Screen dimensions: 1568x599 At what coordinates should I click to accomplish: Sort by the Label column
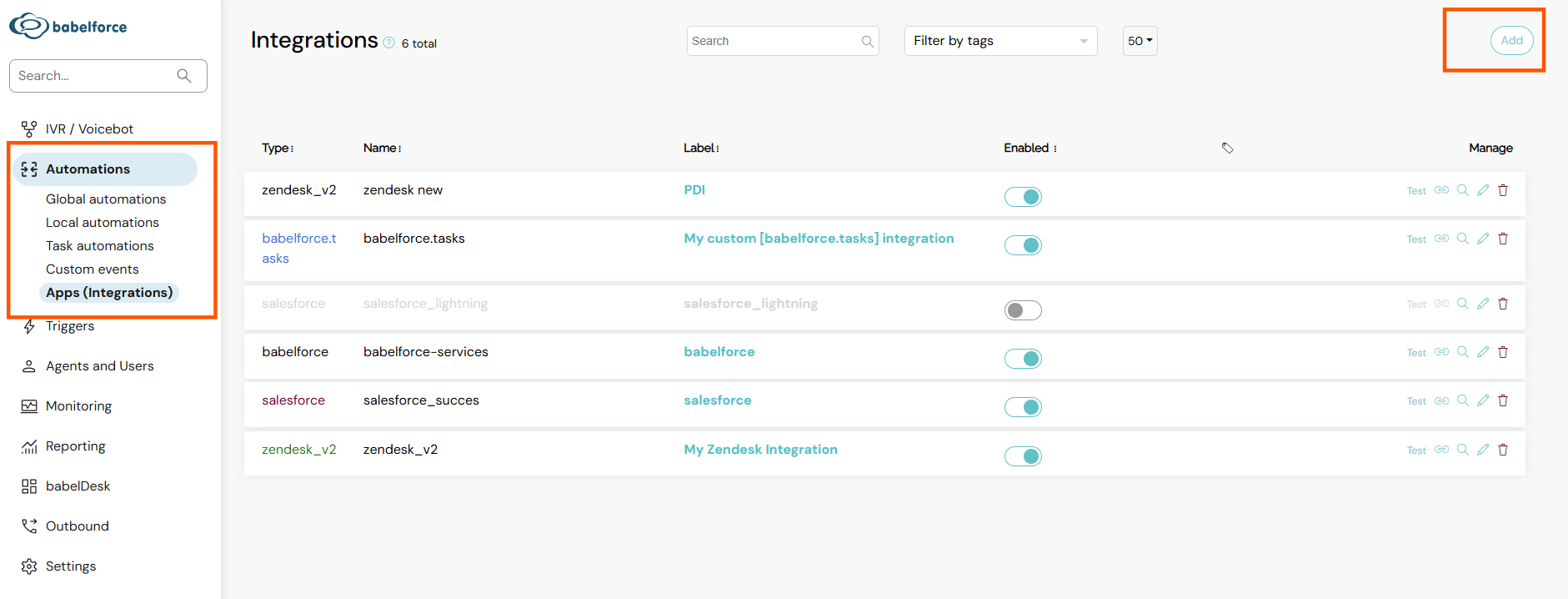point(701,148)
